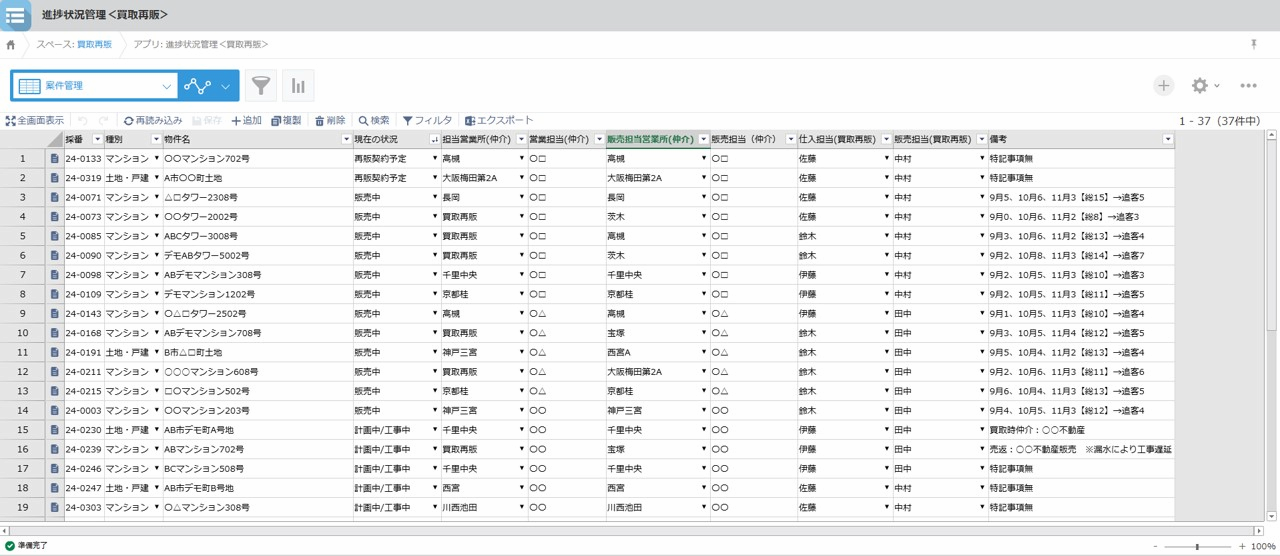Click 全画面表示 in the sheet toolbar
The width and height of the screenshot is (1280, 556).
coord(35,121)
